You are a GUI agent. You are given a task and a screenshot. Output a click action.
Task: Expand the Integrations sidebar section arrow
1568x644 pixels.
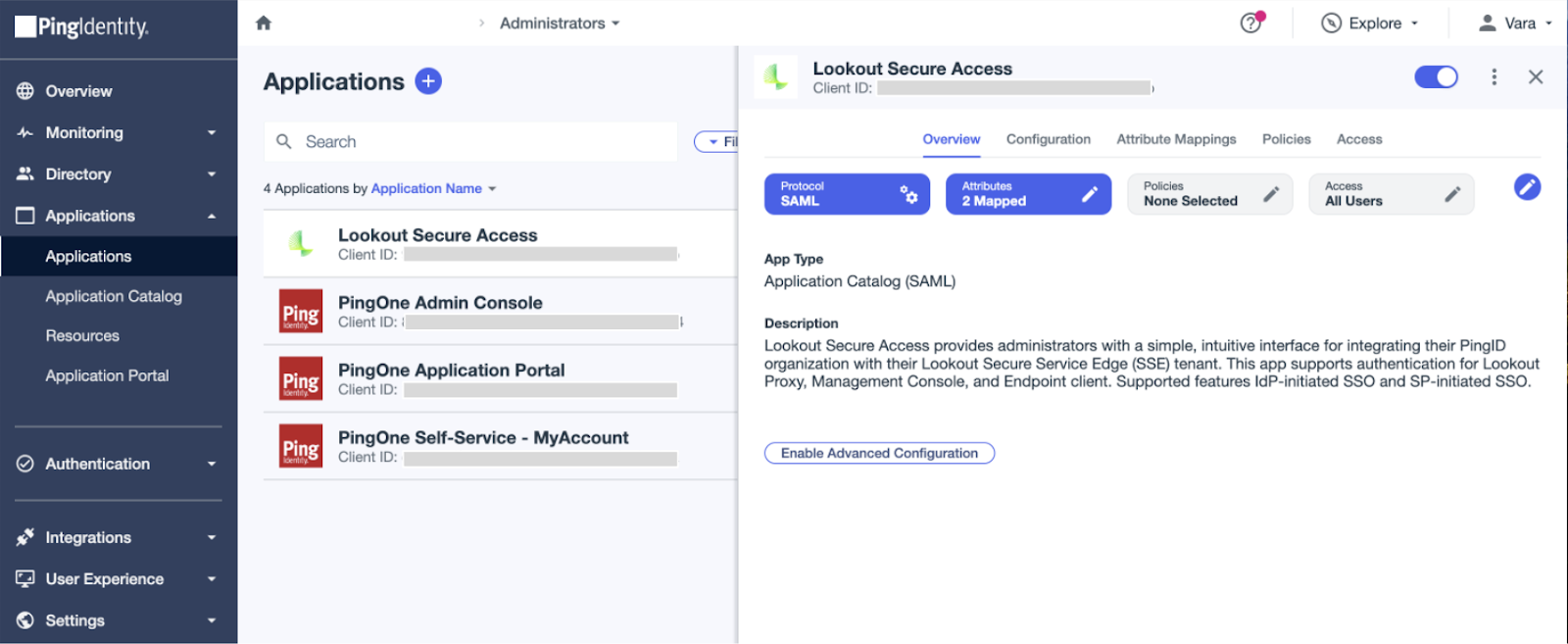coord(212,537)
